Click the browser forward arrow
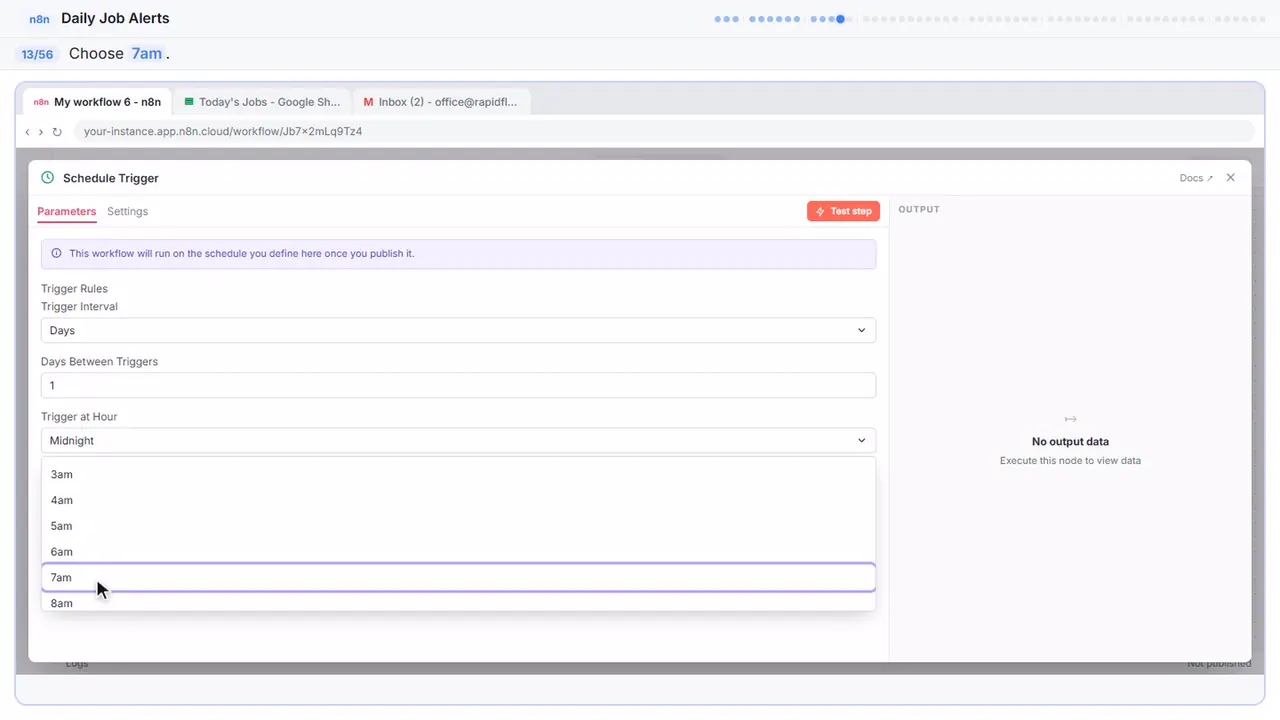 click(x=41, y=131)
